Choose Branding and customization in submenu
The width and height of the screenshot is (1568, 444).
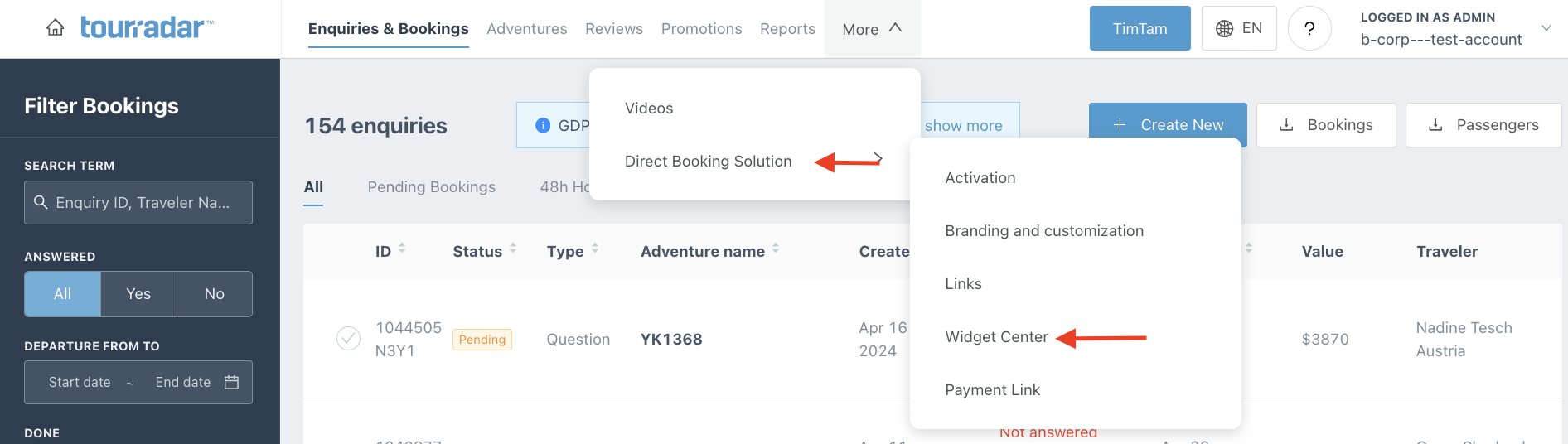tap(1044, 231)
